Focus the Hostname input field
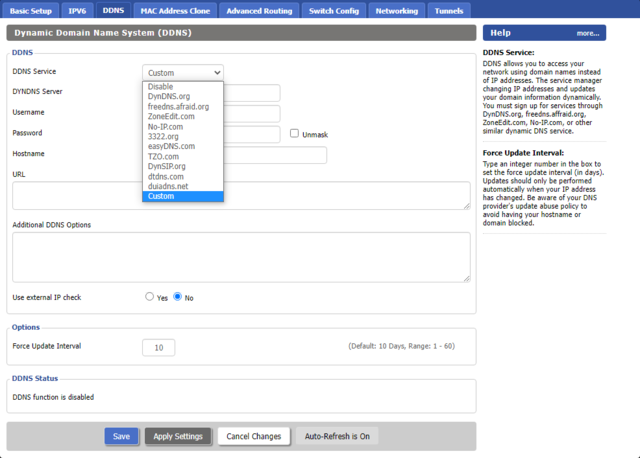 point(275,155)
